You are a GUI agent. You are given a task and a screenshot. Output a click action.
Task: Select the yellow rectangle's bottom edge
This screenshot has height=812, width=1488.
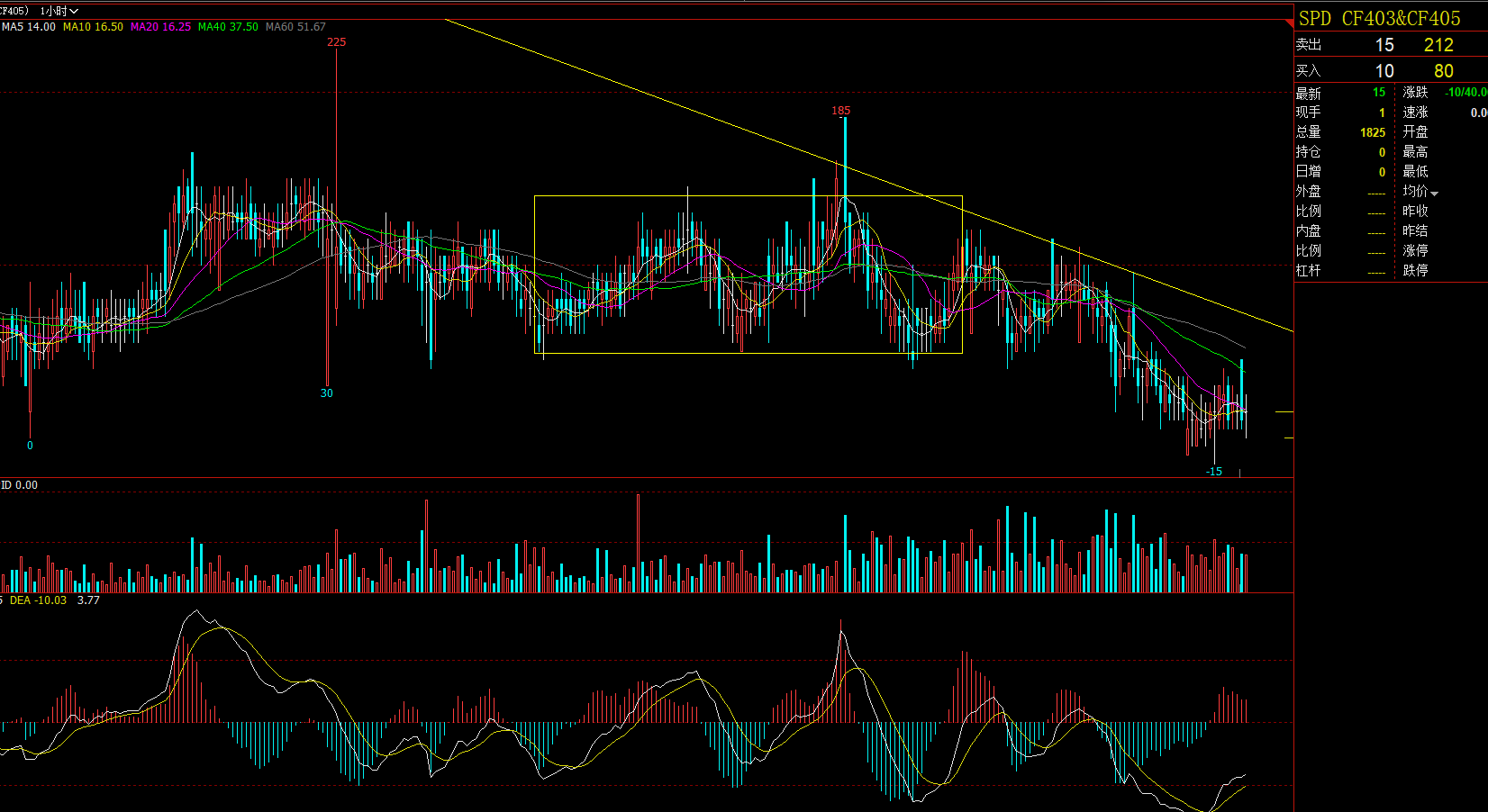coord(748,353)
